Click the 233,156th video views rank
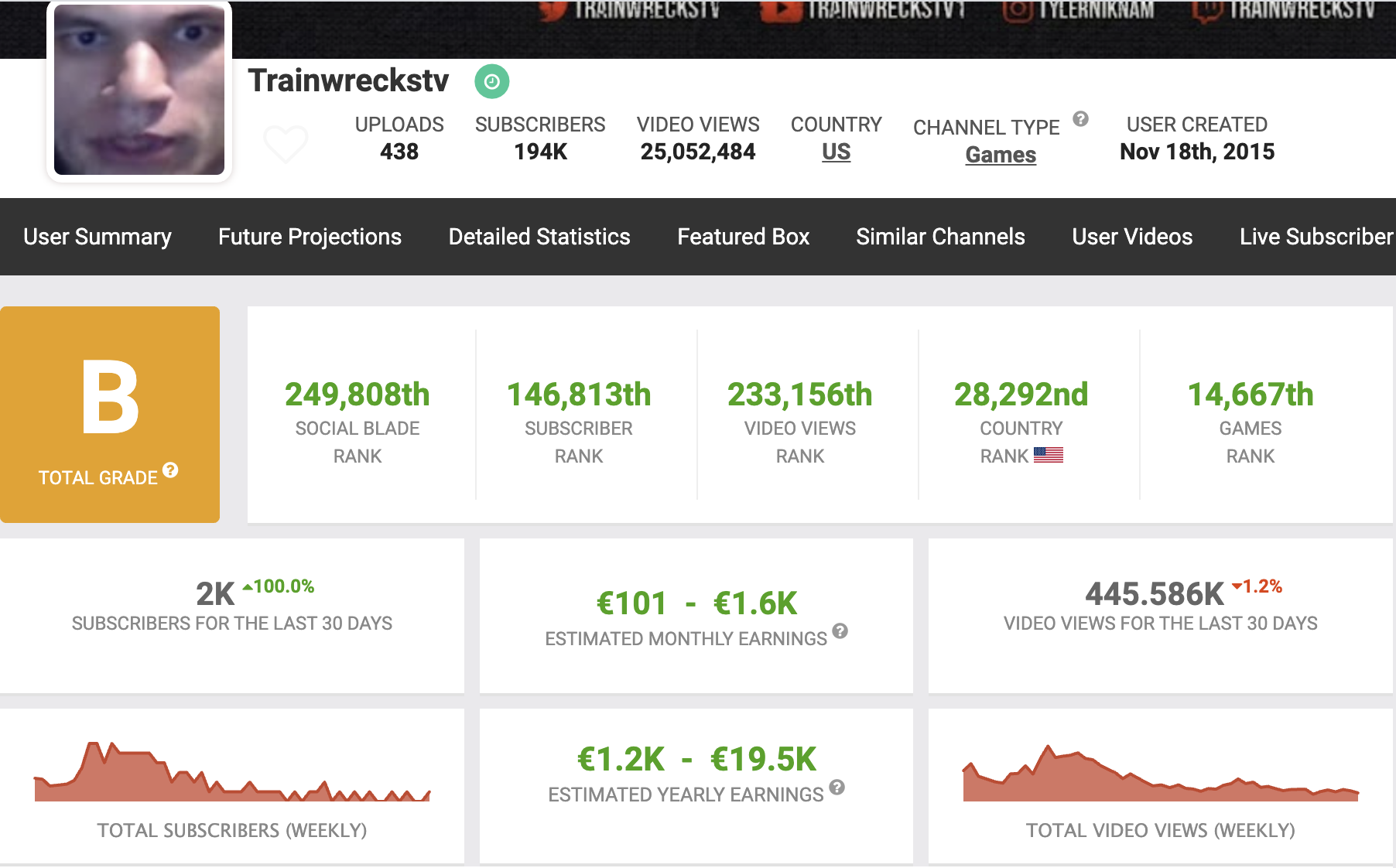The height and width of the screenshot is (868, 1396). tap(800, 395)
